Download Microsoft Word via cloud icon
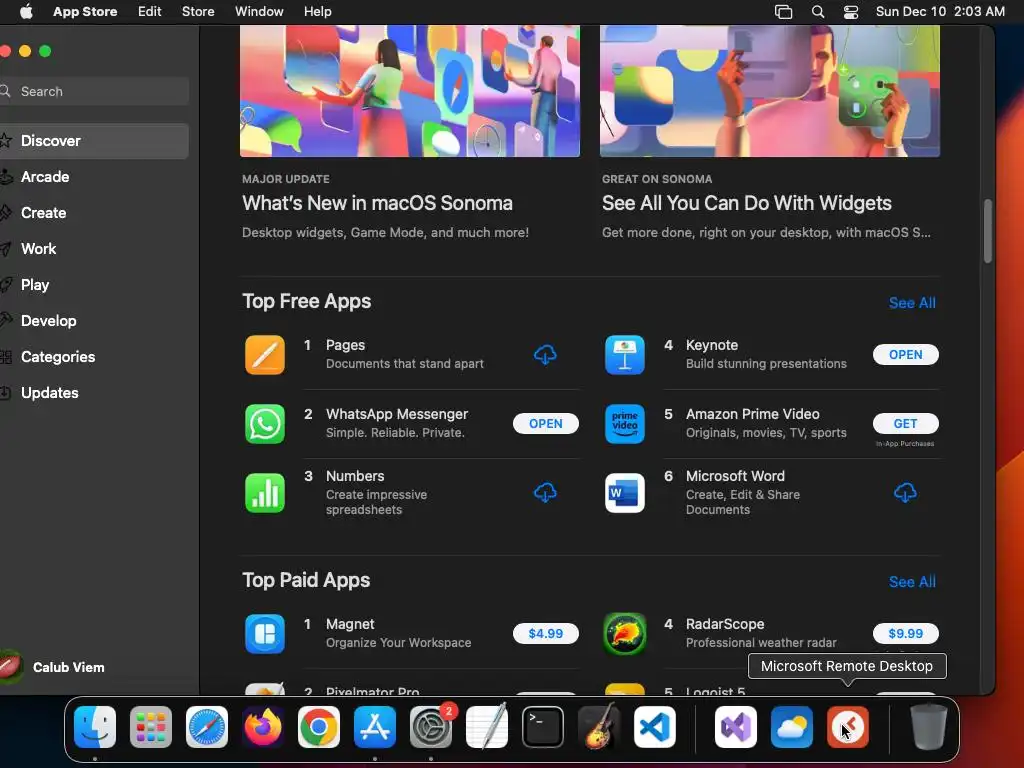Image resolution: width=1024 pixels, height=768 pixels. pyautogui.click(x=905, y=492)
